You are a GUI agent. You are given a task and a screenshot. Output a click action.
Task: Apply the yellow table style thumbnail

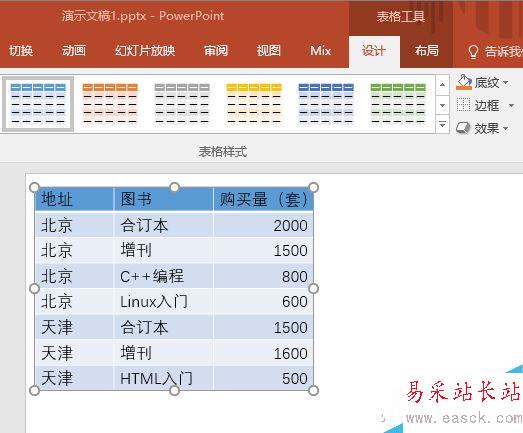pyautogui.click(x=254, y=104)
